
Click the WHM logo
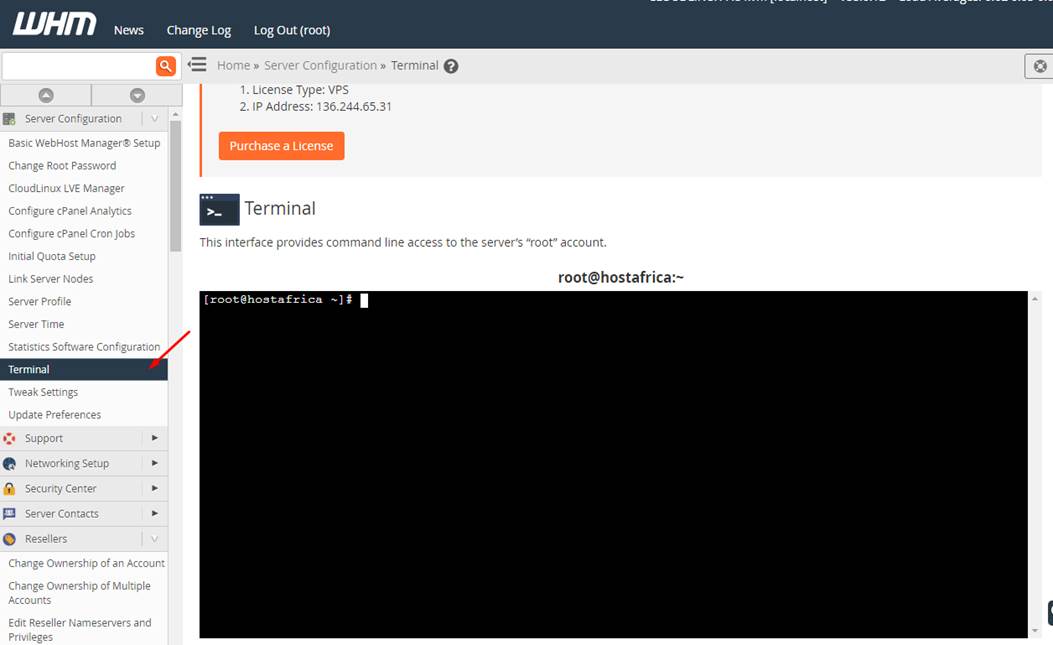55,25
